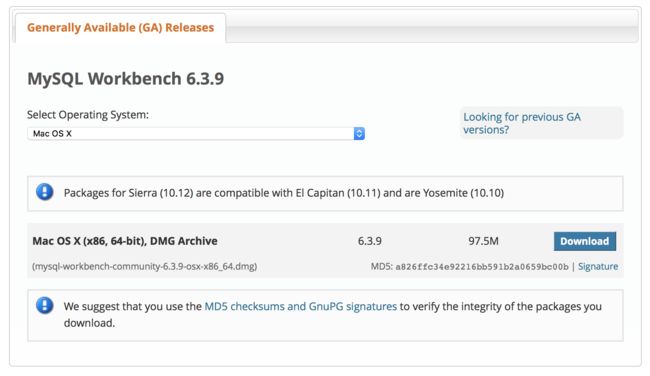
Task: Click the blue stepper arrows on the OS selector
Action: 359,133
